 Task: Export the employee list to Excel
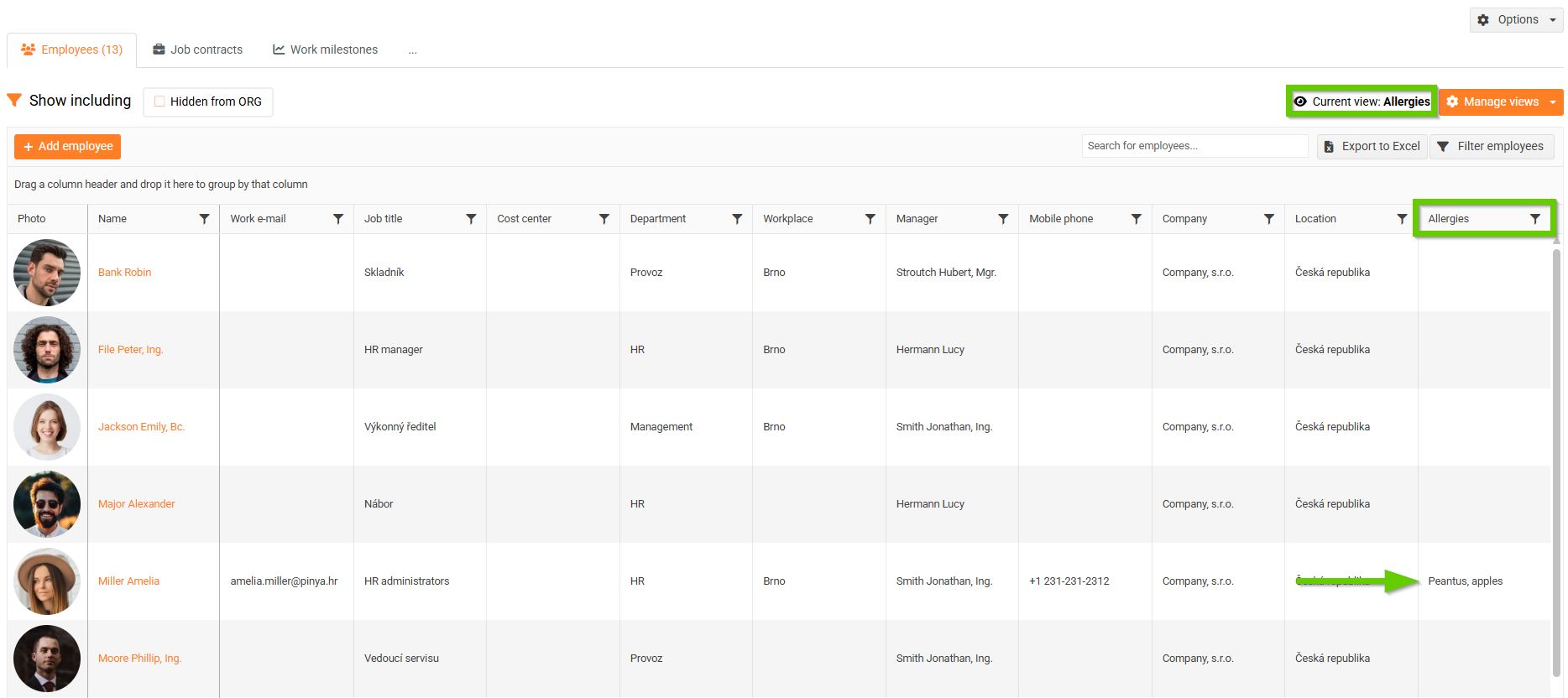pyautogui.click(x=1372, y=146)
